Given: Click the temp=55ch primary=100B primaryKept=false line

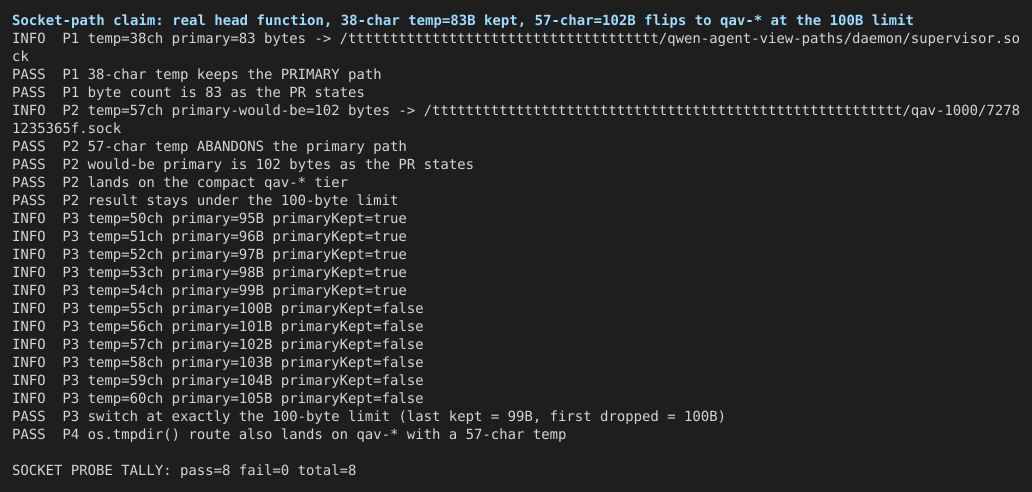Looking at the screenshot, I should point(217,308).
